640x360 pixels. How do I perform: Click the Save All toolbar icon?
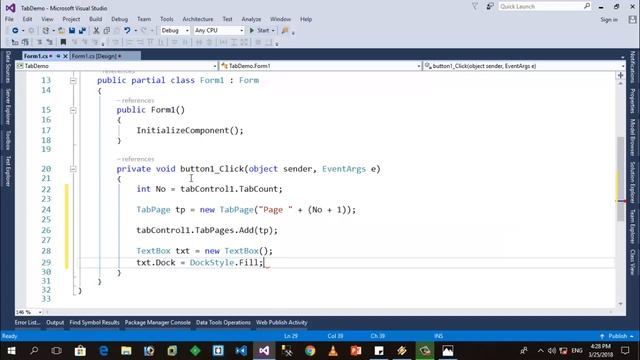tap(82, 31)
